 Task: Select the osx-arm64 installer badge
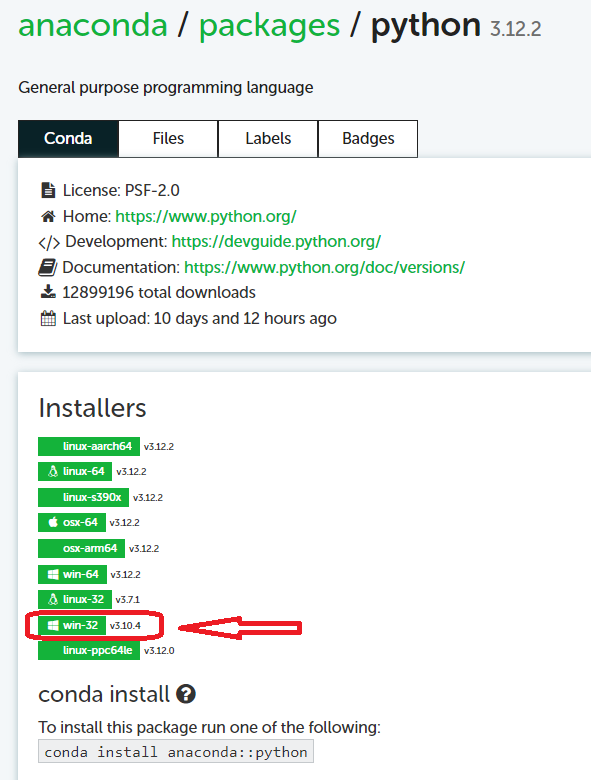81,548
